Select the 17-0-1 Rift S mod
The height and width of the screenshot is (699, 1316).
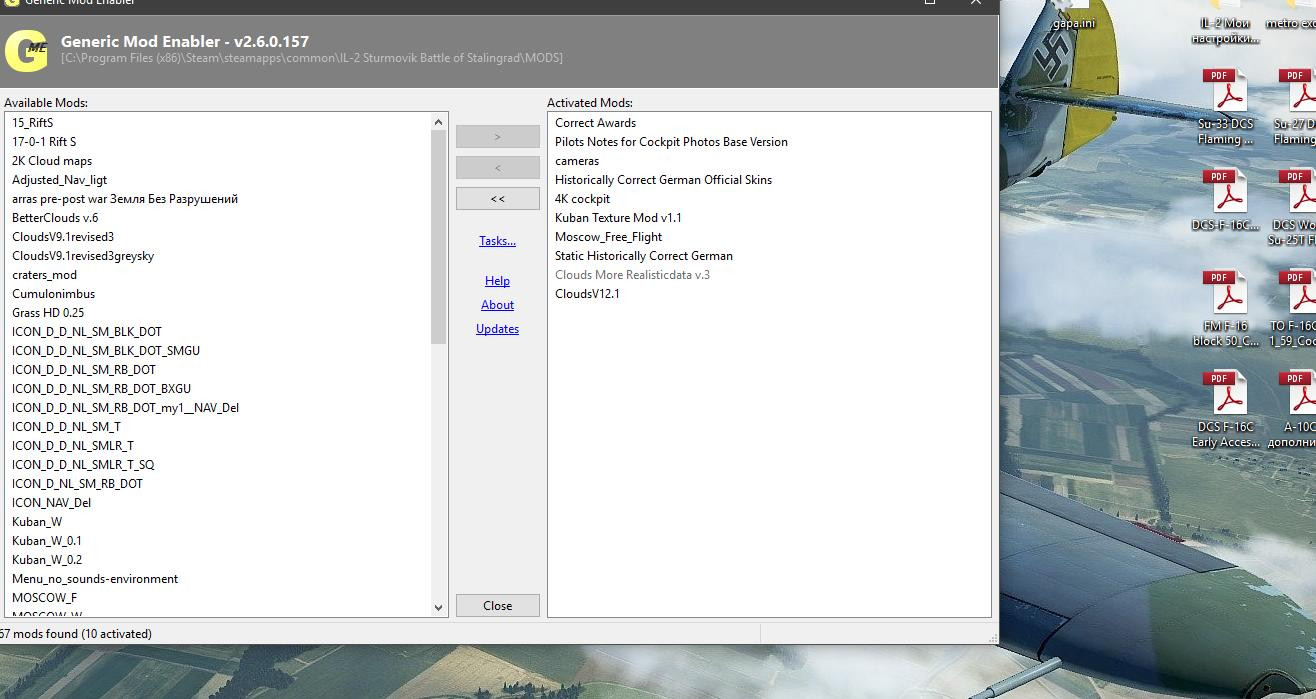(x=44, y=142)
